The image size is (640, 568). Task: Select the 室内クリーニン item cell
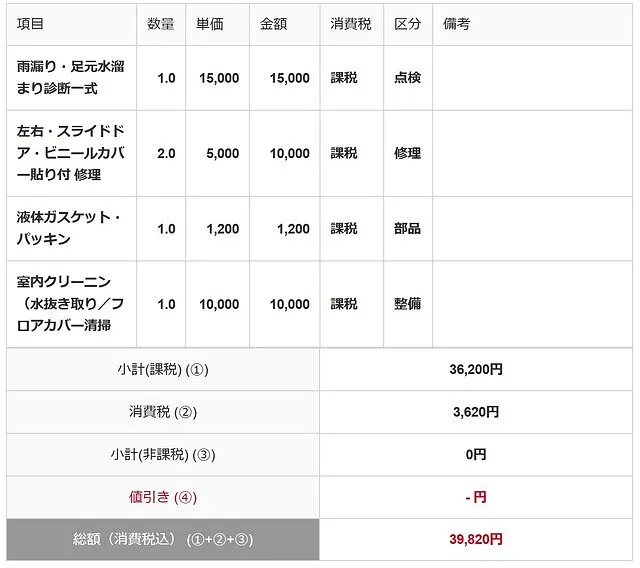(x=68, y=304)
